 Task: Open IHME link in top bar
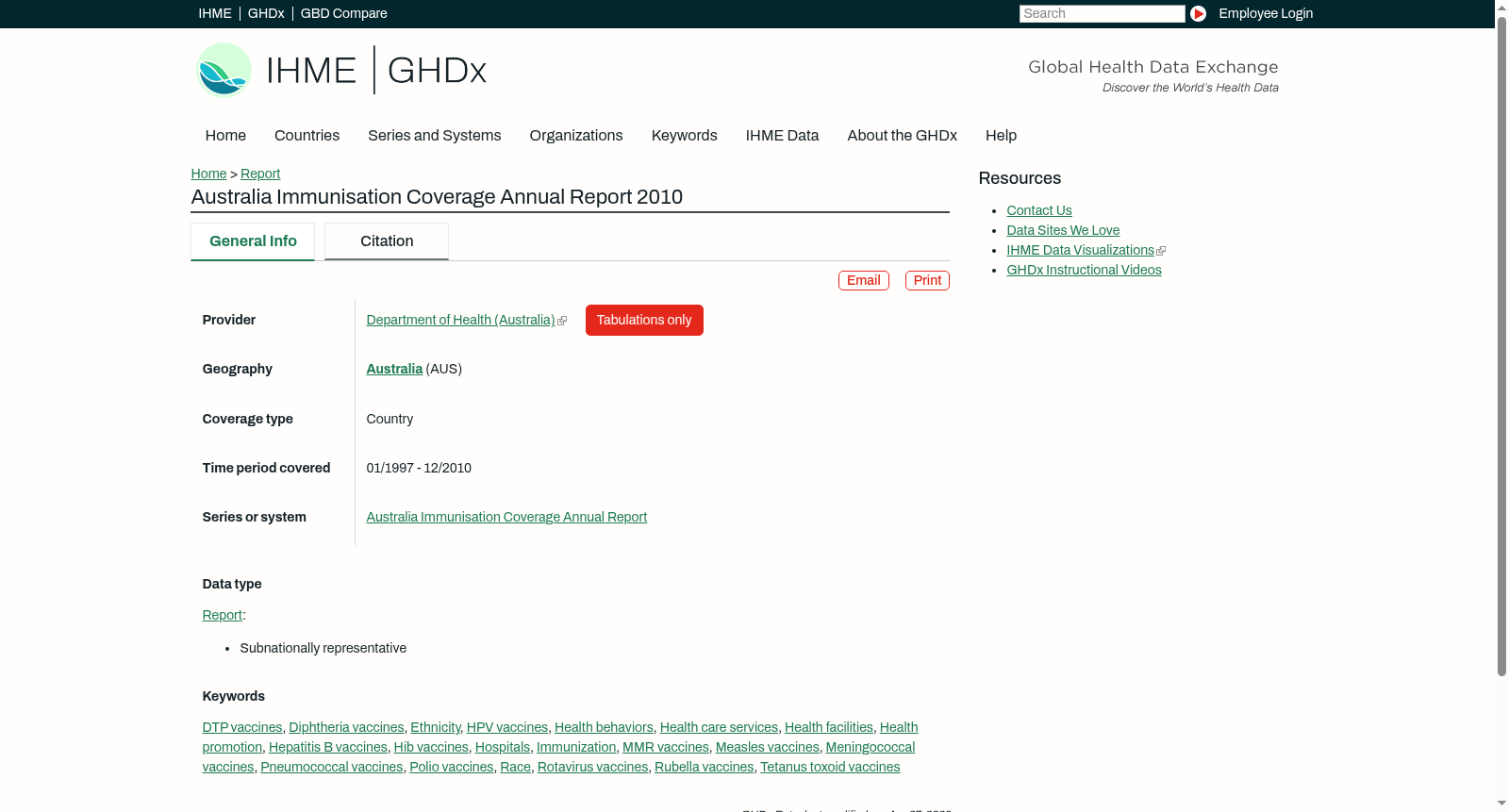(x=215, y=13)
